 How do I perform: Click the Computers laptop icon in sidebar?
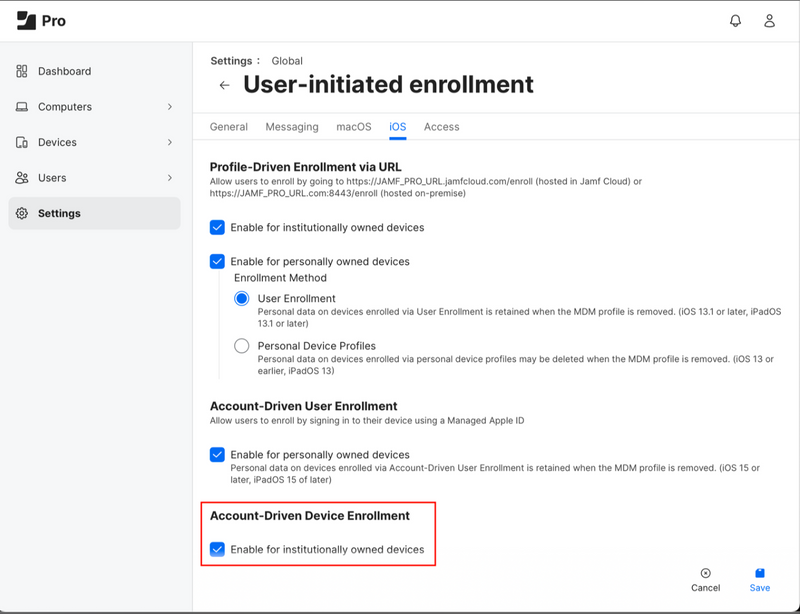[22, 107]
